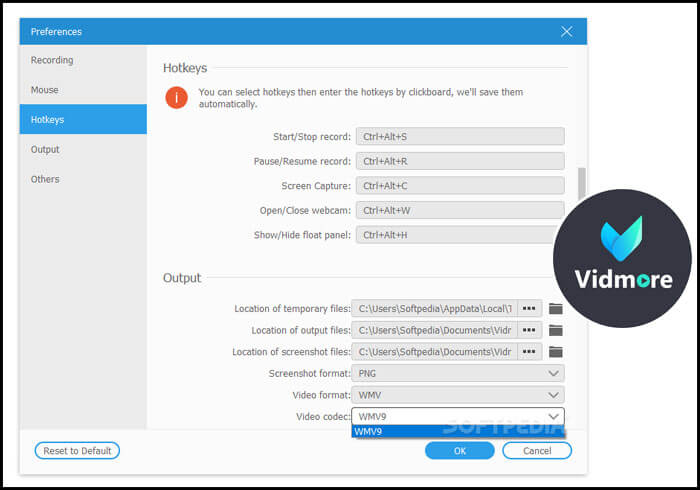Click the vertical scrollbar thumb in preferences
Viewport: 700px width, 490px height.
tap(581, 184)
